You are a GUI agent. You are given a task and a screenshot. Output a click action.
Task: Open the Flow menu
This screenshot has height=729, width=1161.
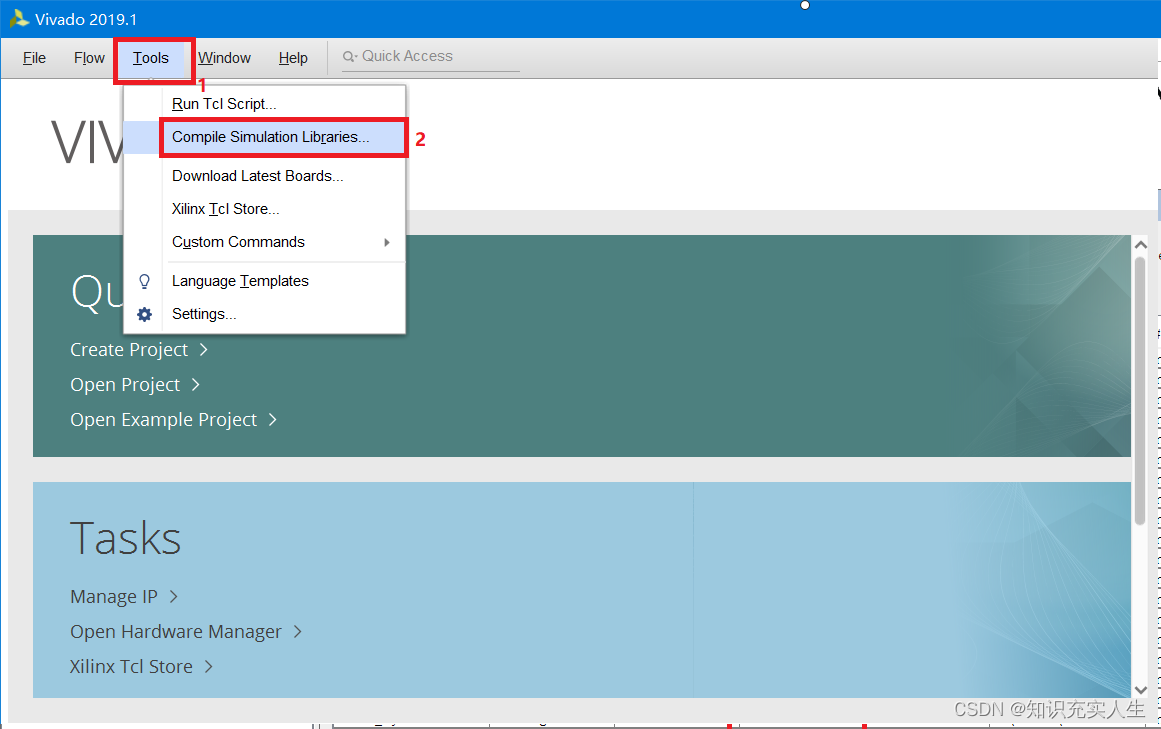pos(89,58)
